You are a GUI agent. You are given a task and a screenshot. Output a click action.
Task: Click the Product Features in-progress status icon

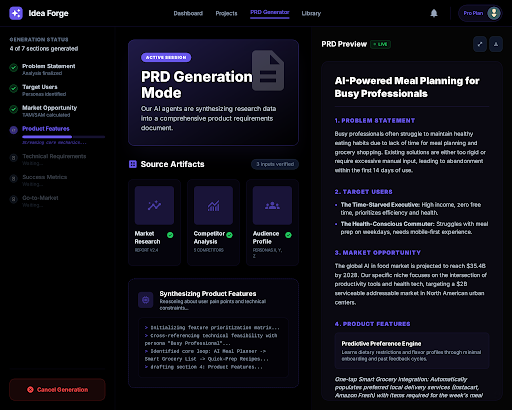tap(13, 130)
